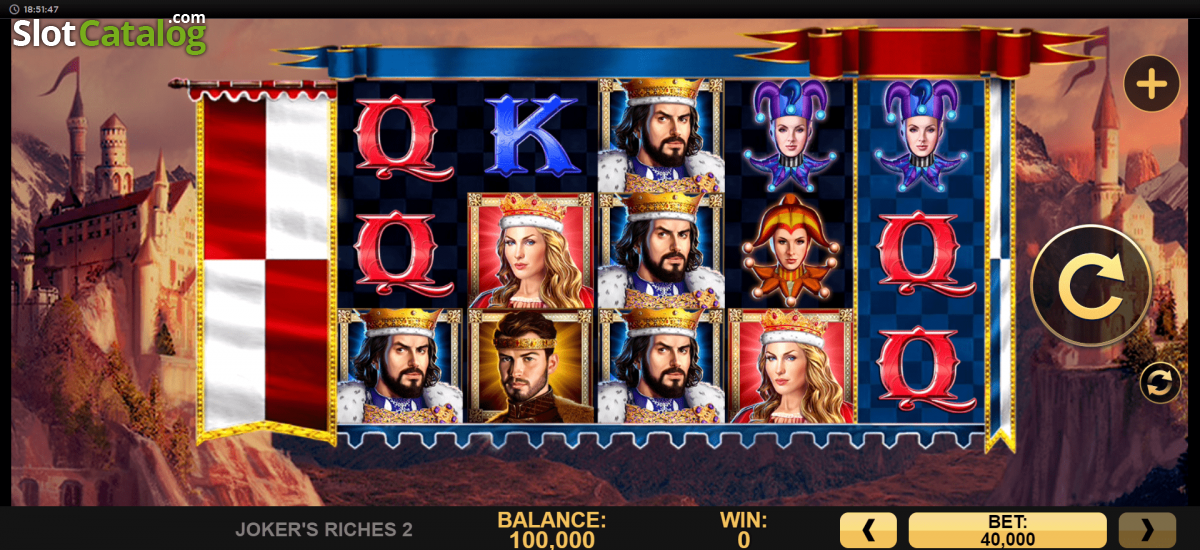Click the BET 40,000 display
1200x550 pixels.
pos(1008,530)
